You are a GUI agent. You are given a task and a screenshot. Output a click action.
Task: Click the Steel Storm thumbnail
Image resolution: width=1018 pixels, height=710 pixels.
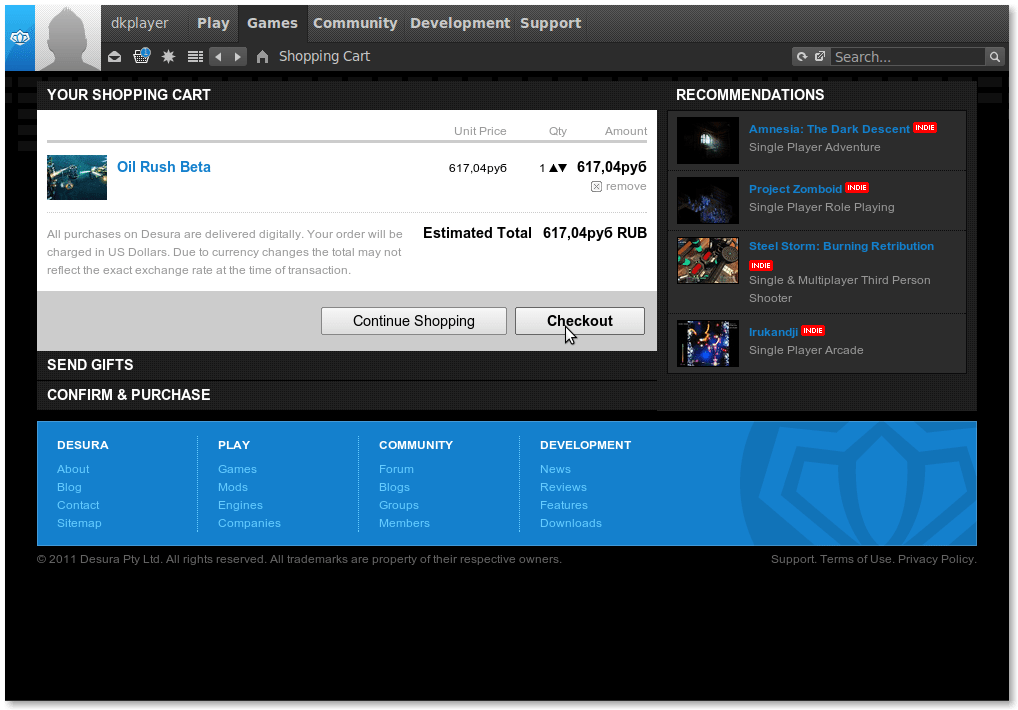point(708,260)
